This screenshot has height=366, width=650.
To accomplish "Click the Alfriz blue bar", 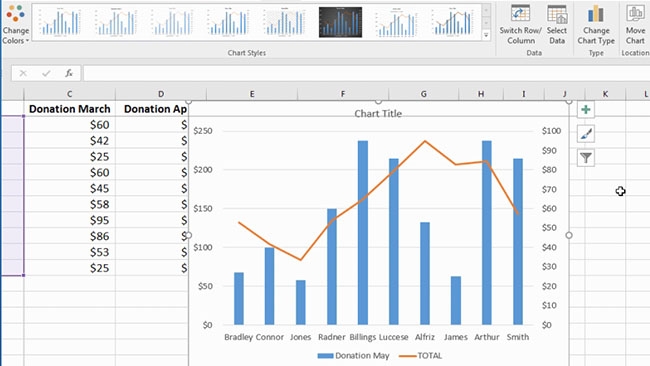I will tap(425, 274).
